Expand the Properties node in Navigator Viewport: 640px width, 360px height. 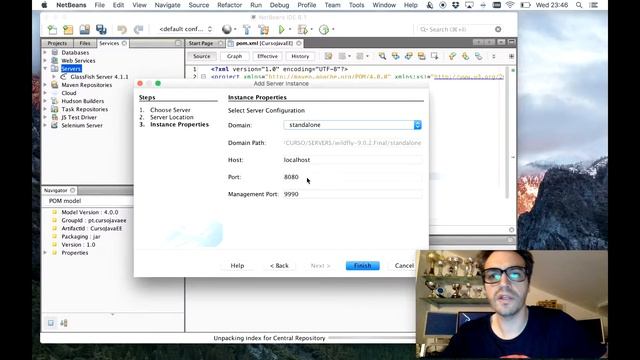[45, 253]
